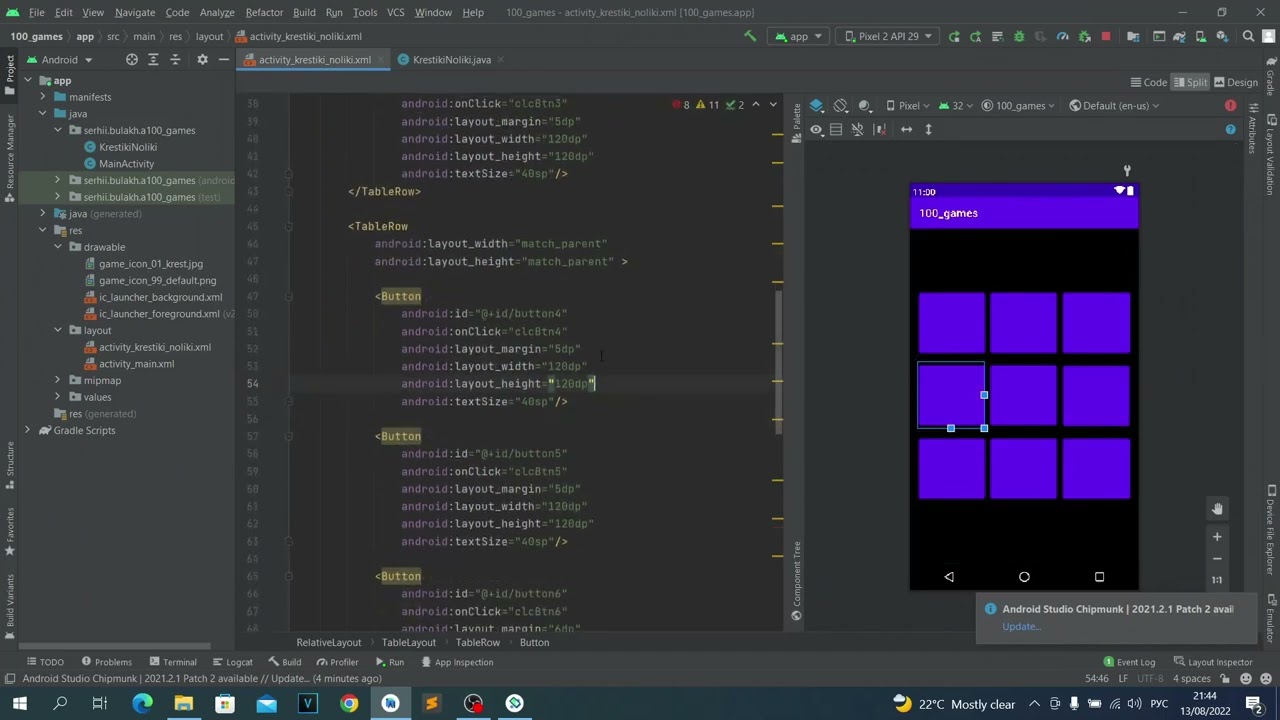The image size is (1280, 720).
Task: Click the 1:1 zoom to fit icon
Action: (x=1217, y=580)
